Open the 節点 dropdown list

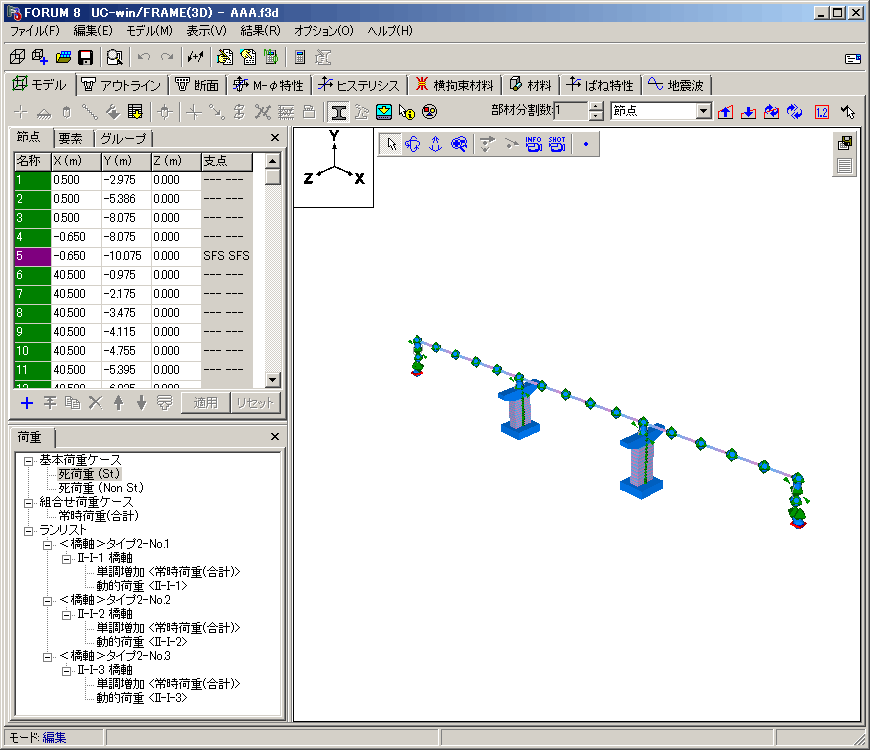(703, 111)
